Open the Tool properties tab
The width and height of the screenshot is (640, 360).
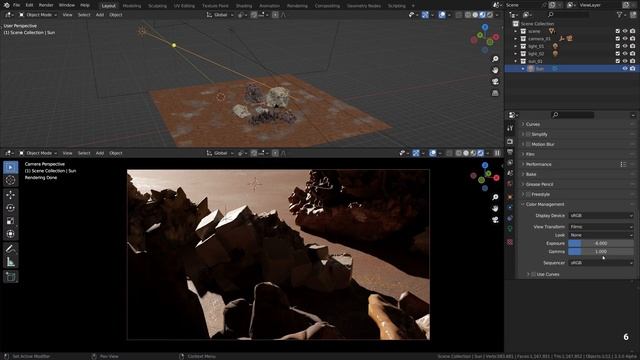[510, 128]
